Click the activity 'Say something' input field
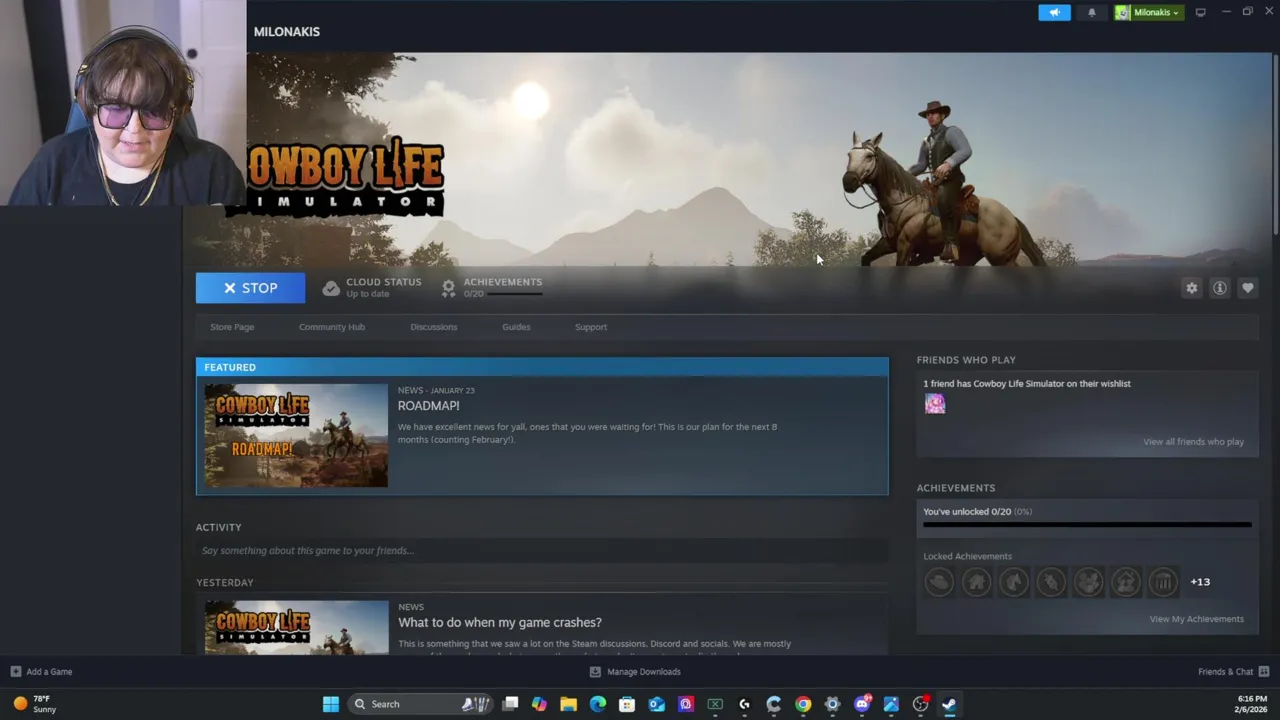 pyautogui.click(x=542, y=550)
